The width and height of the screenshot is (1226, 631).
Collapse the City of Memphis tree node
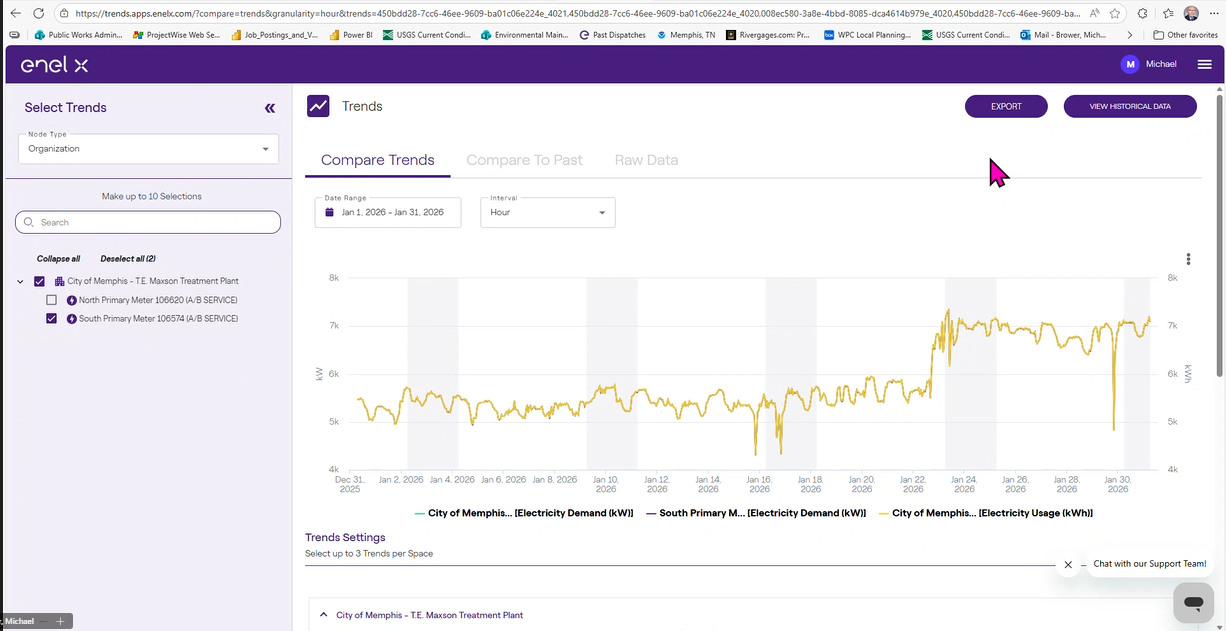tap(21, 282)
